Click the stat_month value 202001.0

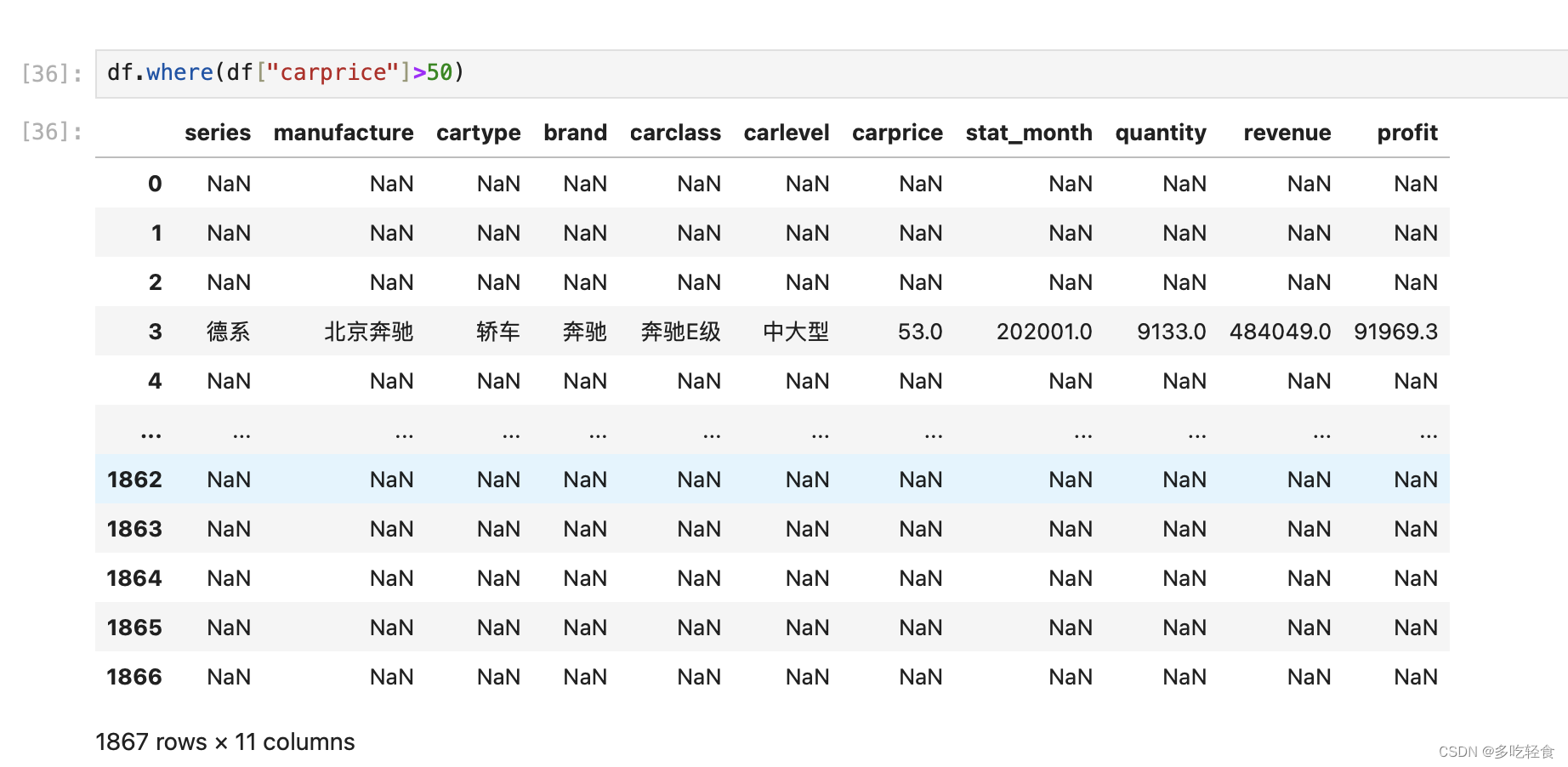pos(1044,332)
